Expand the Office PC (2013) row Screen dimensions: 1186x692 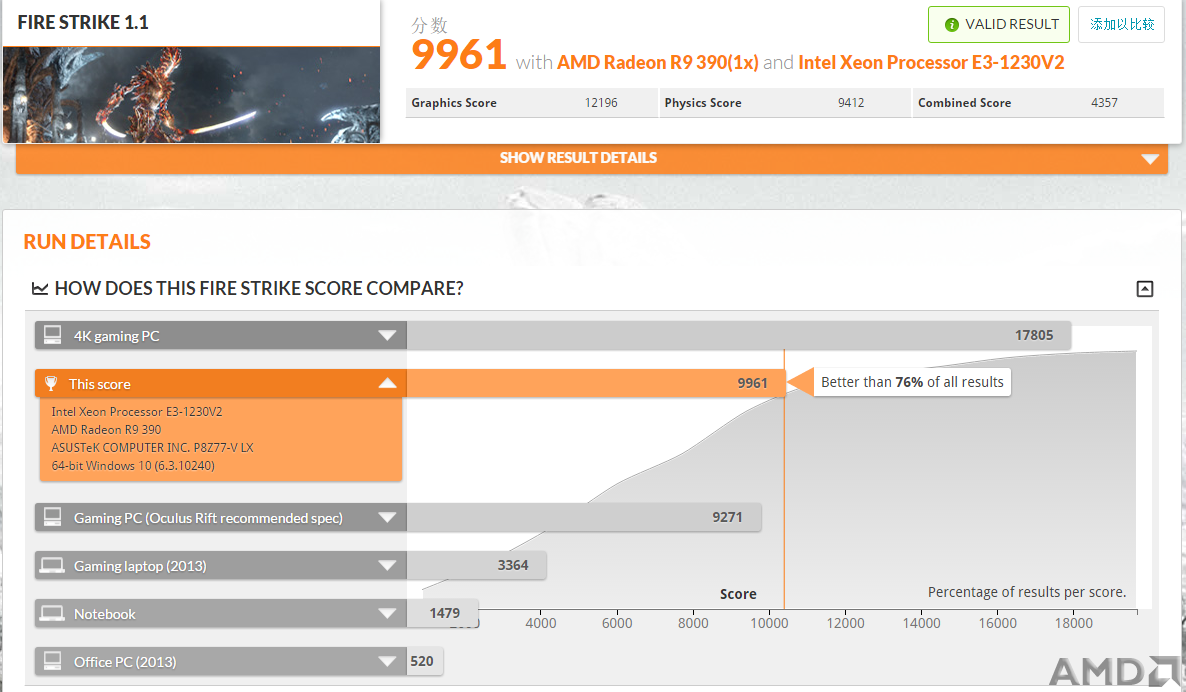(387, 661)
